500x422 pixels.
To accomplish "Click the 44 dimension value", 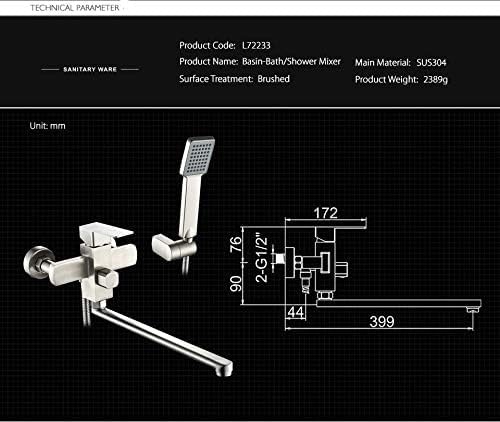I will pyautogui.click(x=296, y=312).
